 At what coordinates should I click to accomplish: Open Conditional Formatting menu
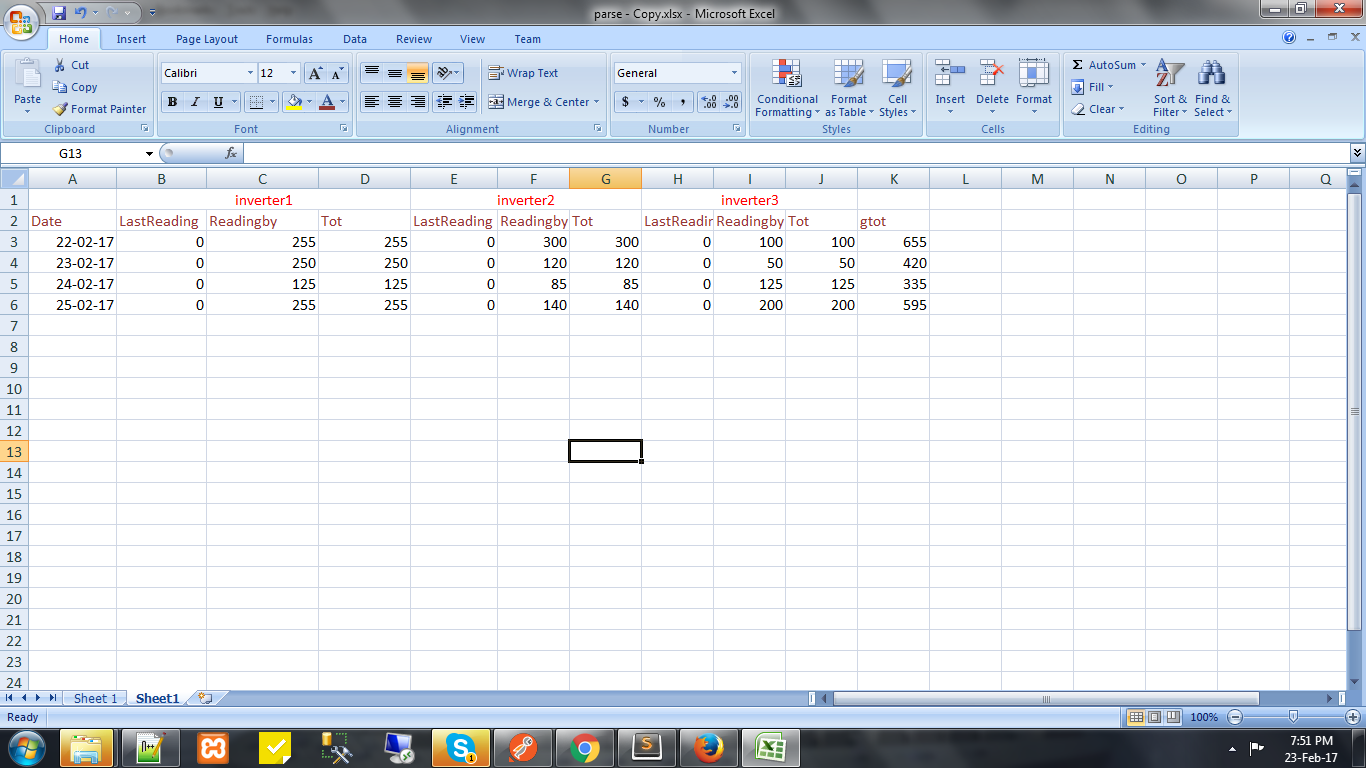[x=787, y=88]
